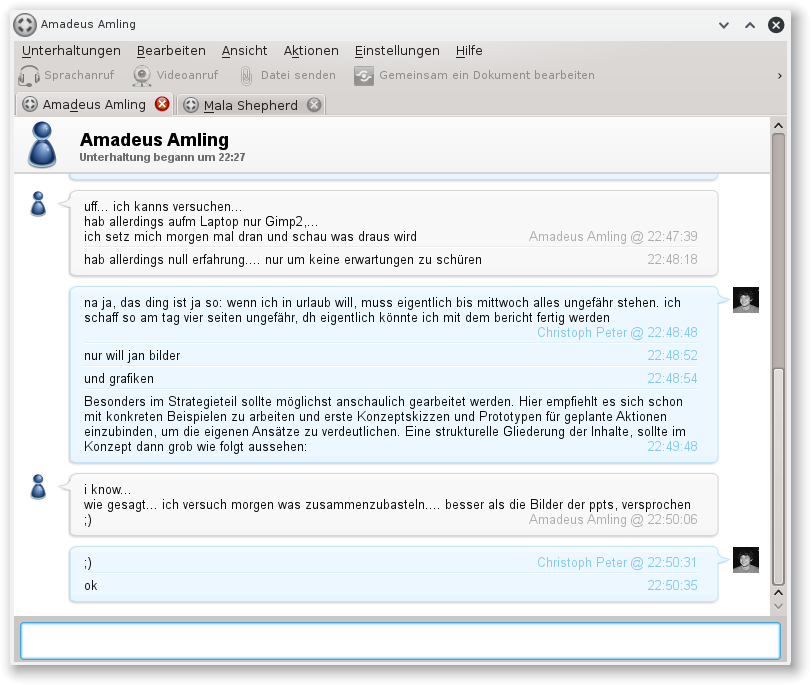Click the 22:49:48 timestamp
Image resolution: width=811 pixels, height=685 pixels.
point(672,446)
